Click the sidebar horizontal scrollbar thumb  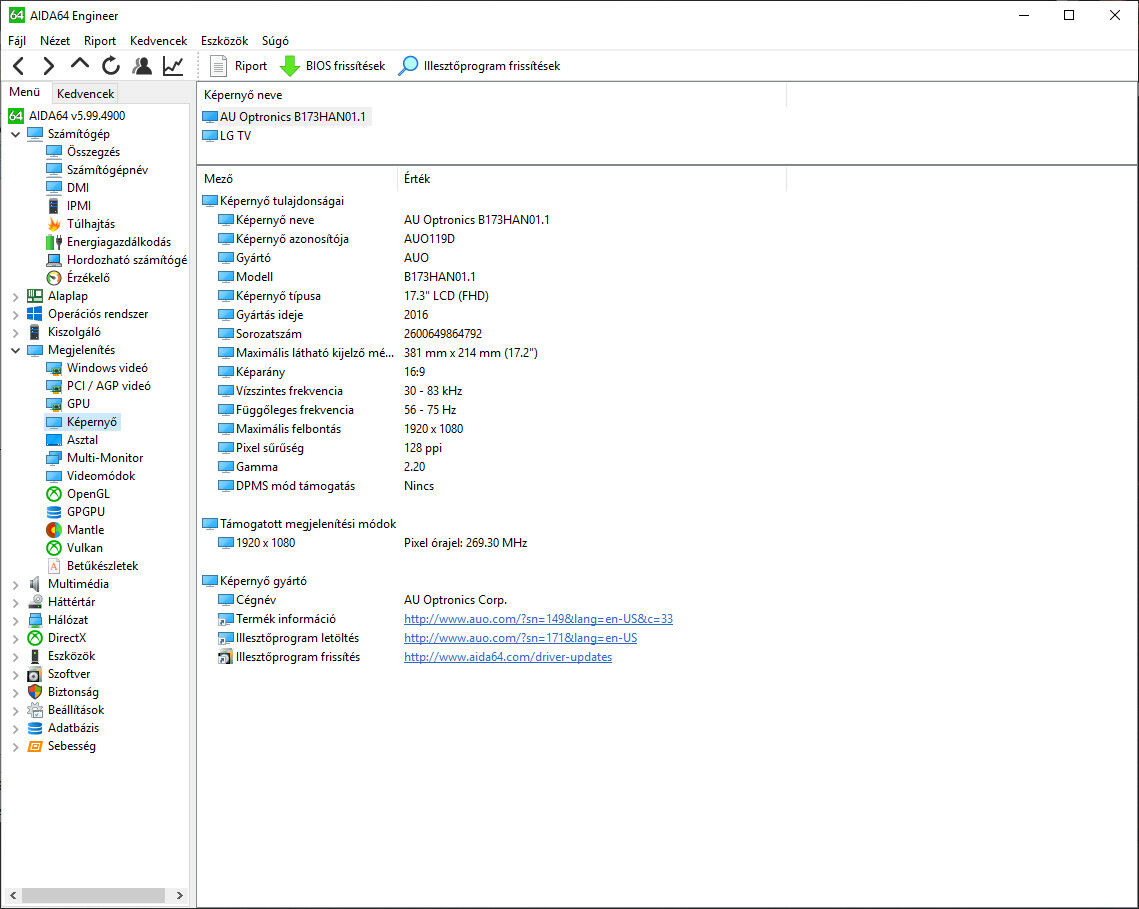pos(93,895)
